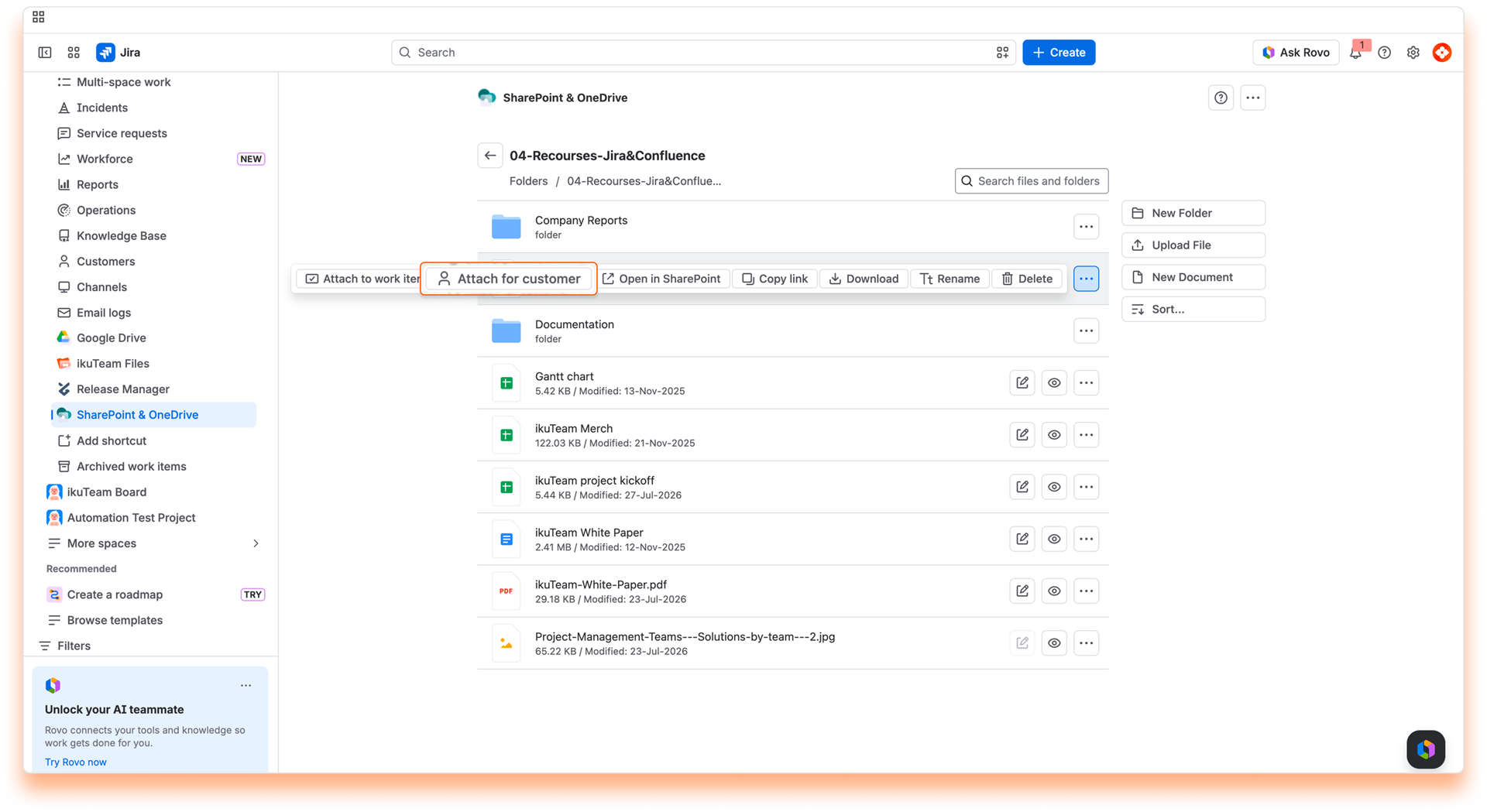
Task: Open more actions for Company Reports folder
Action: click(1086, 227)
